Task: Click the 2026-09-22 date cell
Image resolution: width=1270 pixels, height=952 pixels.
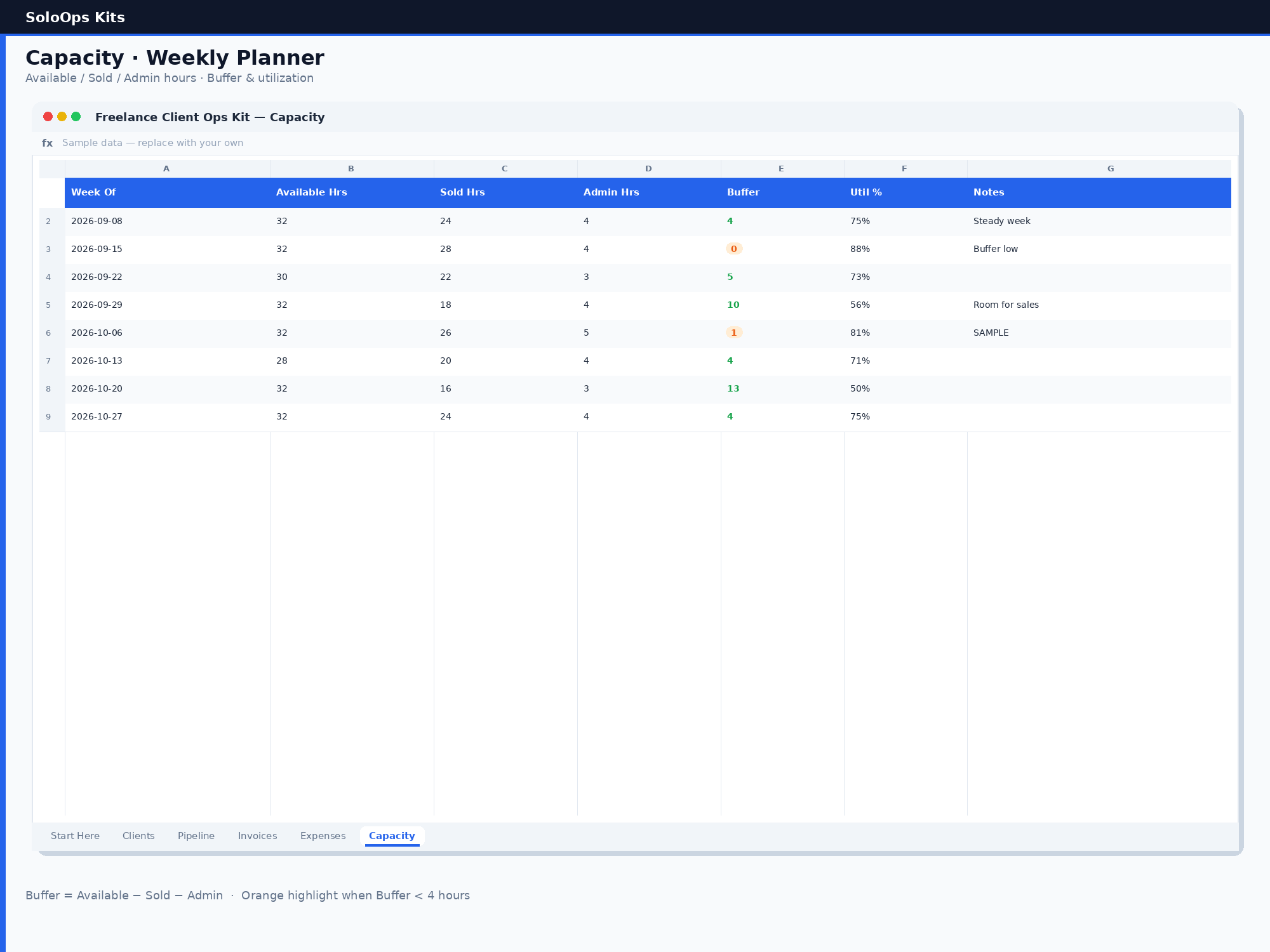Action: point(167,277)
